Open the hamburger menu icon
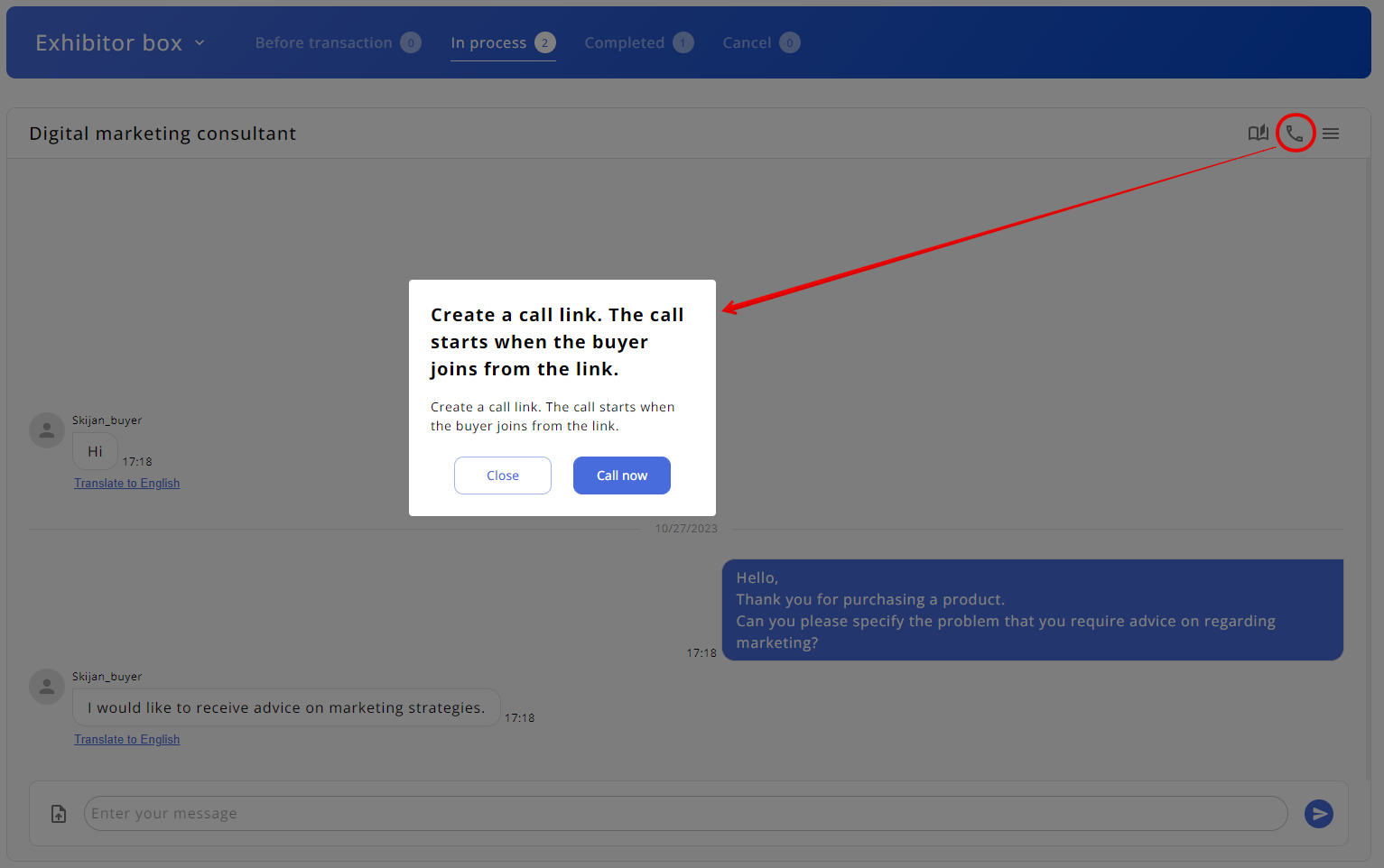The image size is (1384, 868). click(1331, 134)
